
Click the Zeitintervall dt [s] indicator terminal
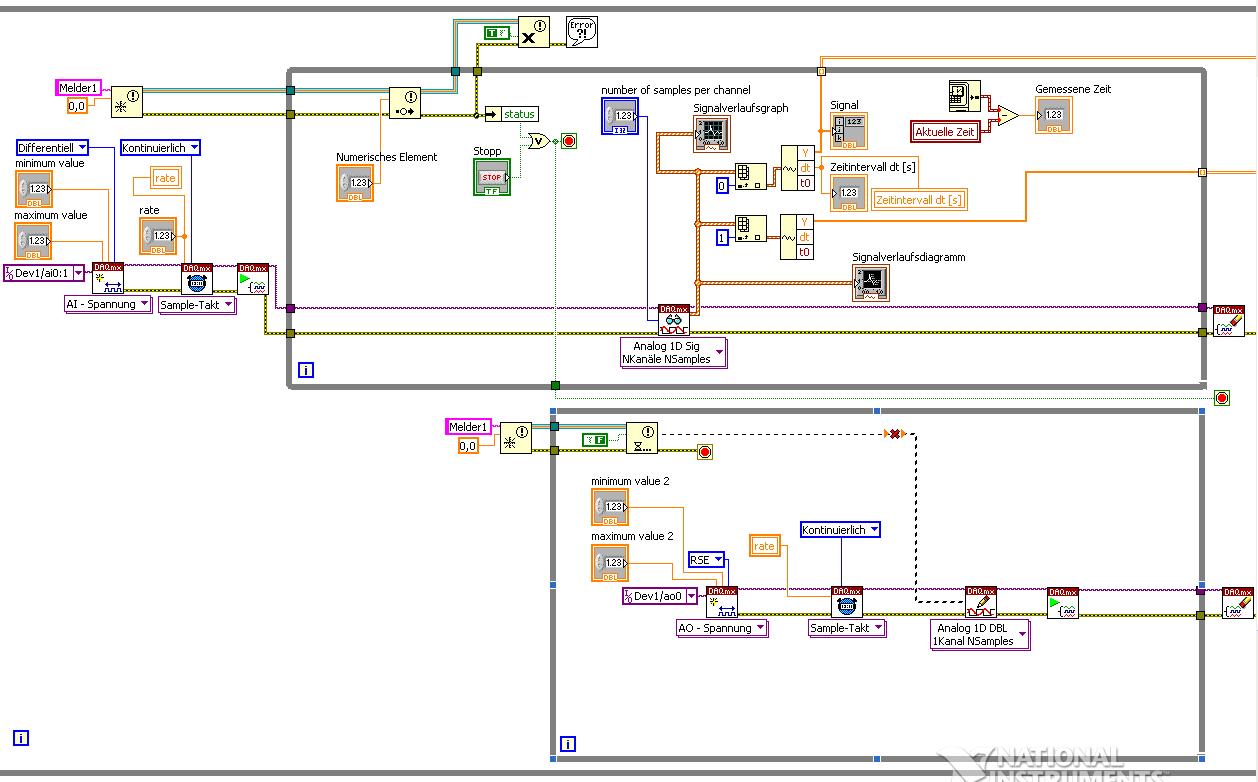[849, 193]
